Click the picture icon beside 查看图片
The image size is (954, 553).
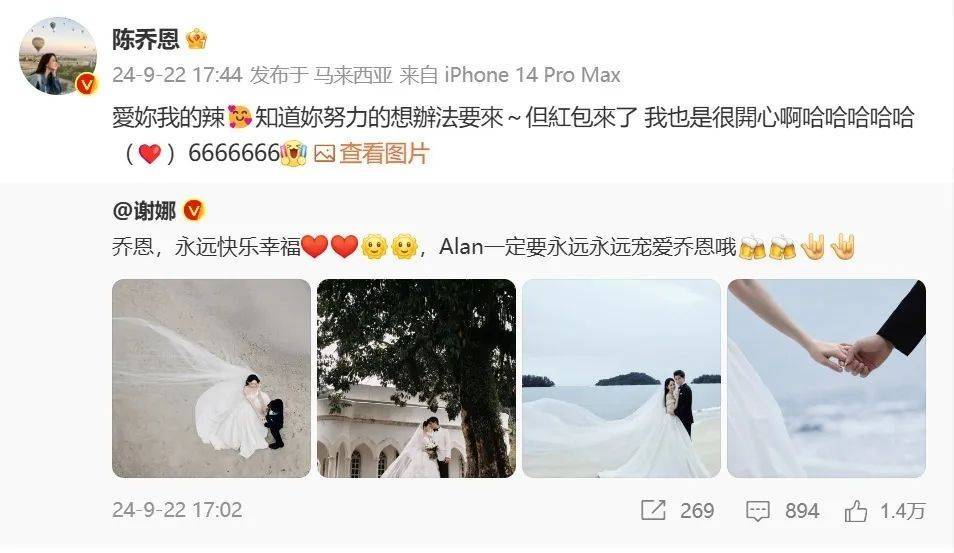pos(324,153)
